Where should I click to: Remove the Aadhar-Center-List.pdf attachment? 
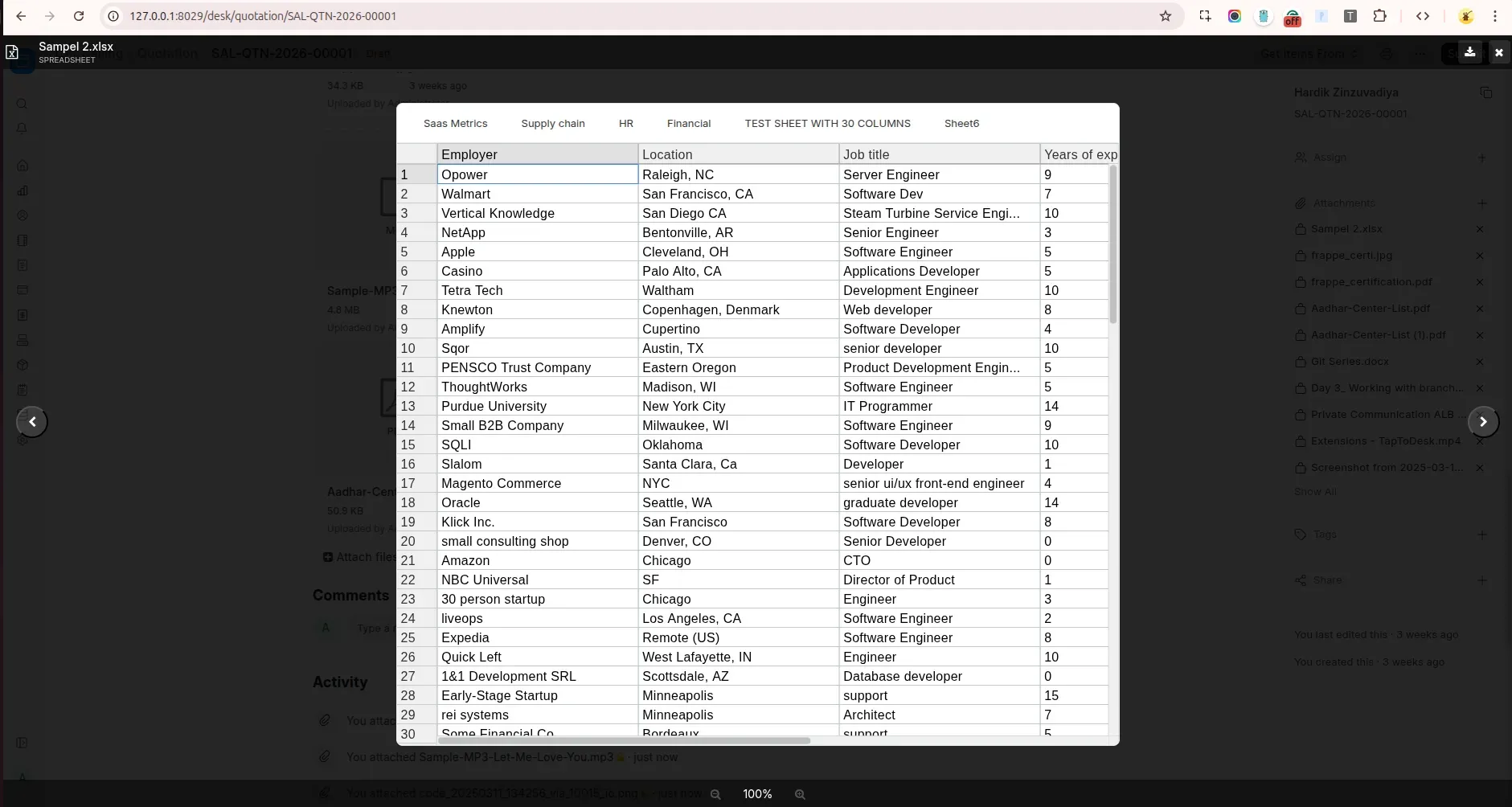pyautogui.click(x=1480, y=309)
